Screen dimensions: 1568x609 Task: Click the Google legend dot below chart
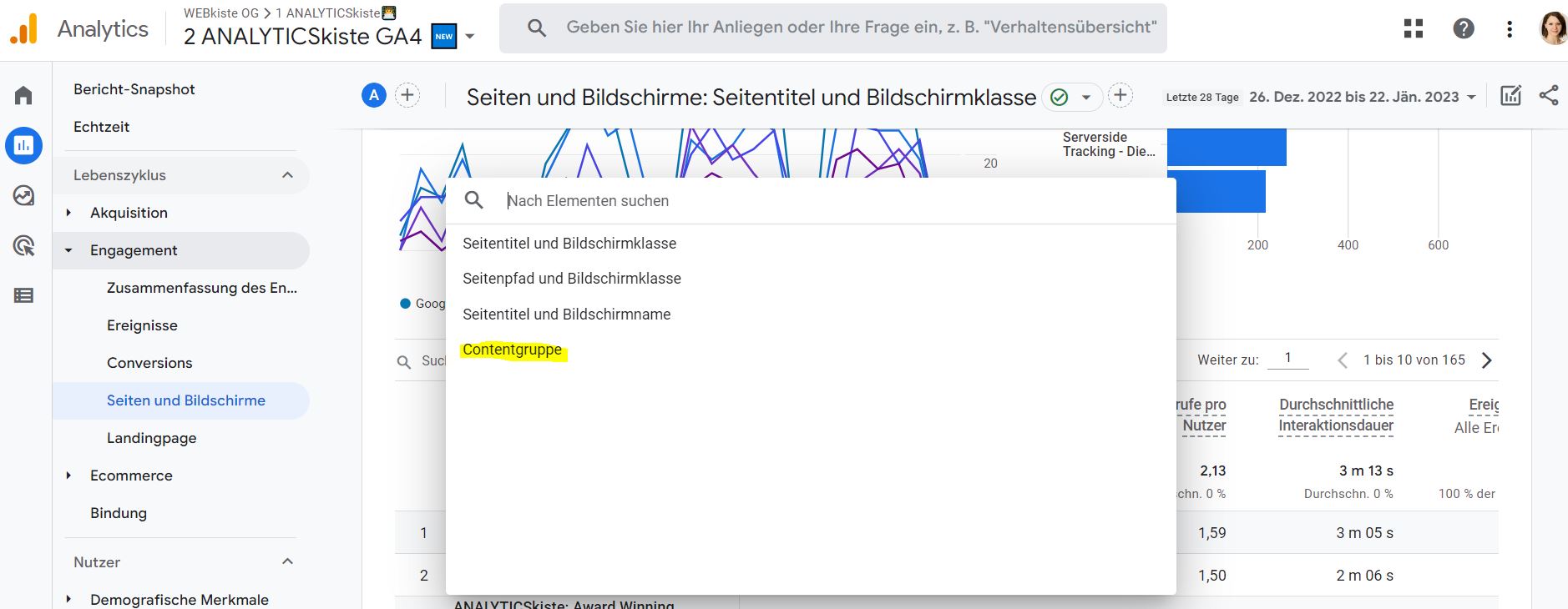pyautogui.click(x=406, y=304)
